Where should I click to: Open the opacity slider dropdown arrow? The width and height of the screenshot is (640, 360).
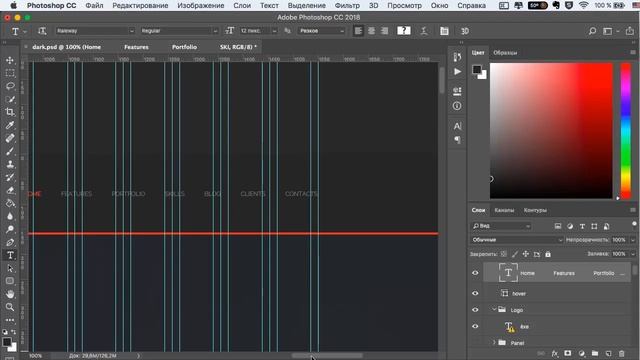[633, 240]
